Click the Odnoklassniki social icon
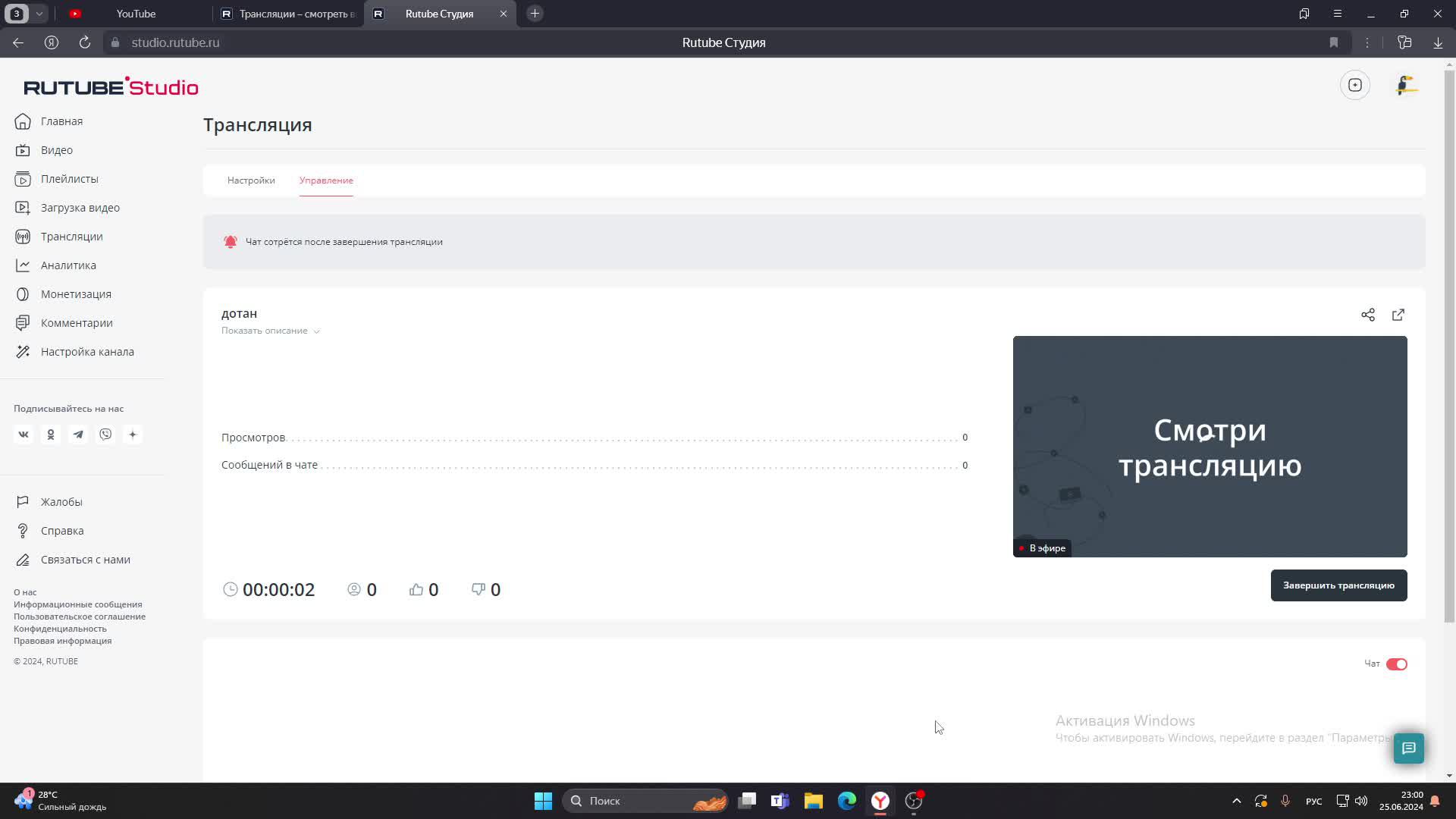Viewport: 1456px width, 819px height. [x=51, y=435]
